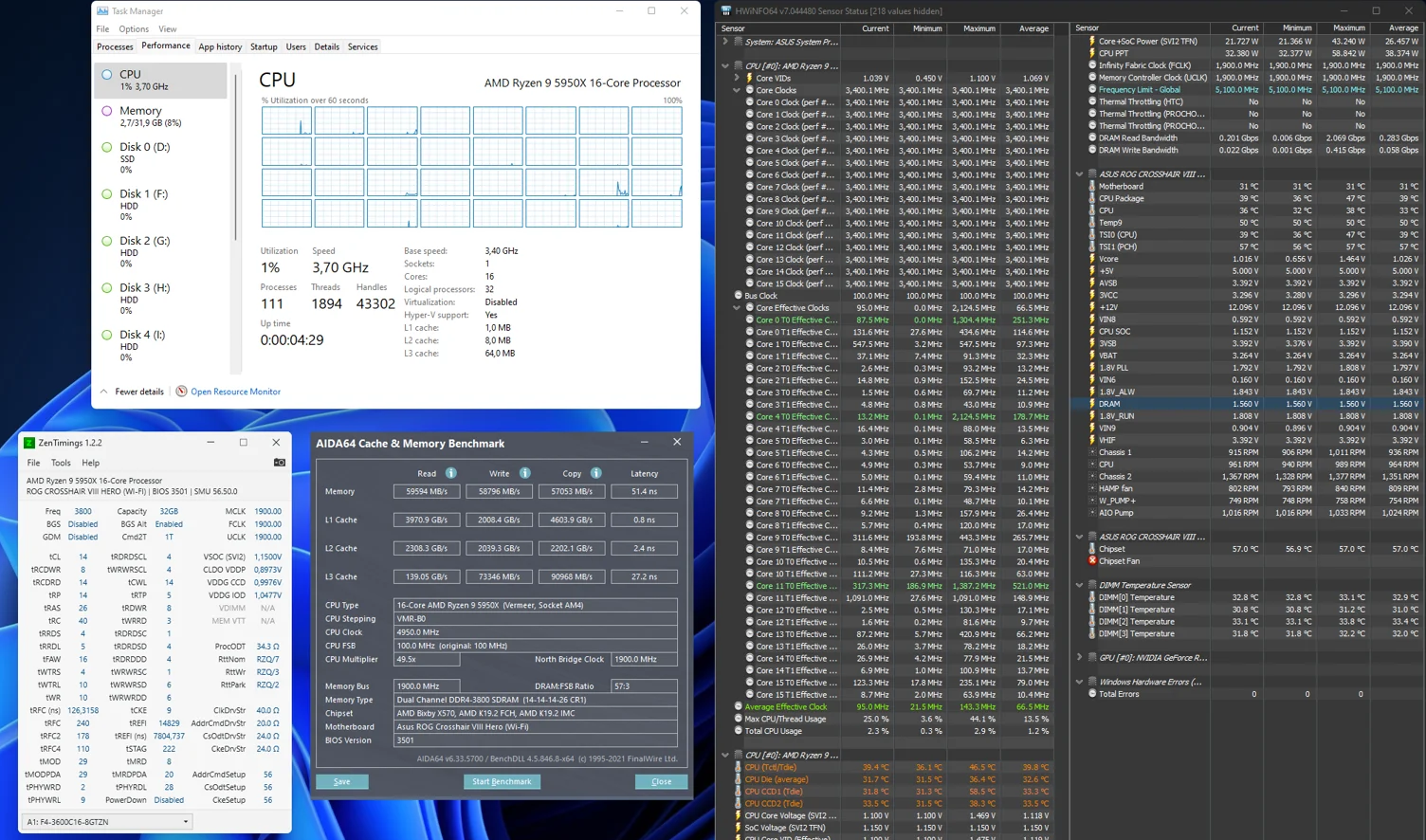Viewport: 1426px width, 840px height.
Task: Collapse the CPU [#0]: AMD Ryzen 9 sensor group
Action: (x=725, y=66)
